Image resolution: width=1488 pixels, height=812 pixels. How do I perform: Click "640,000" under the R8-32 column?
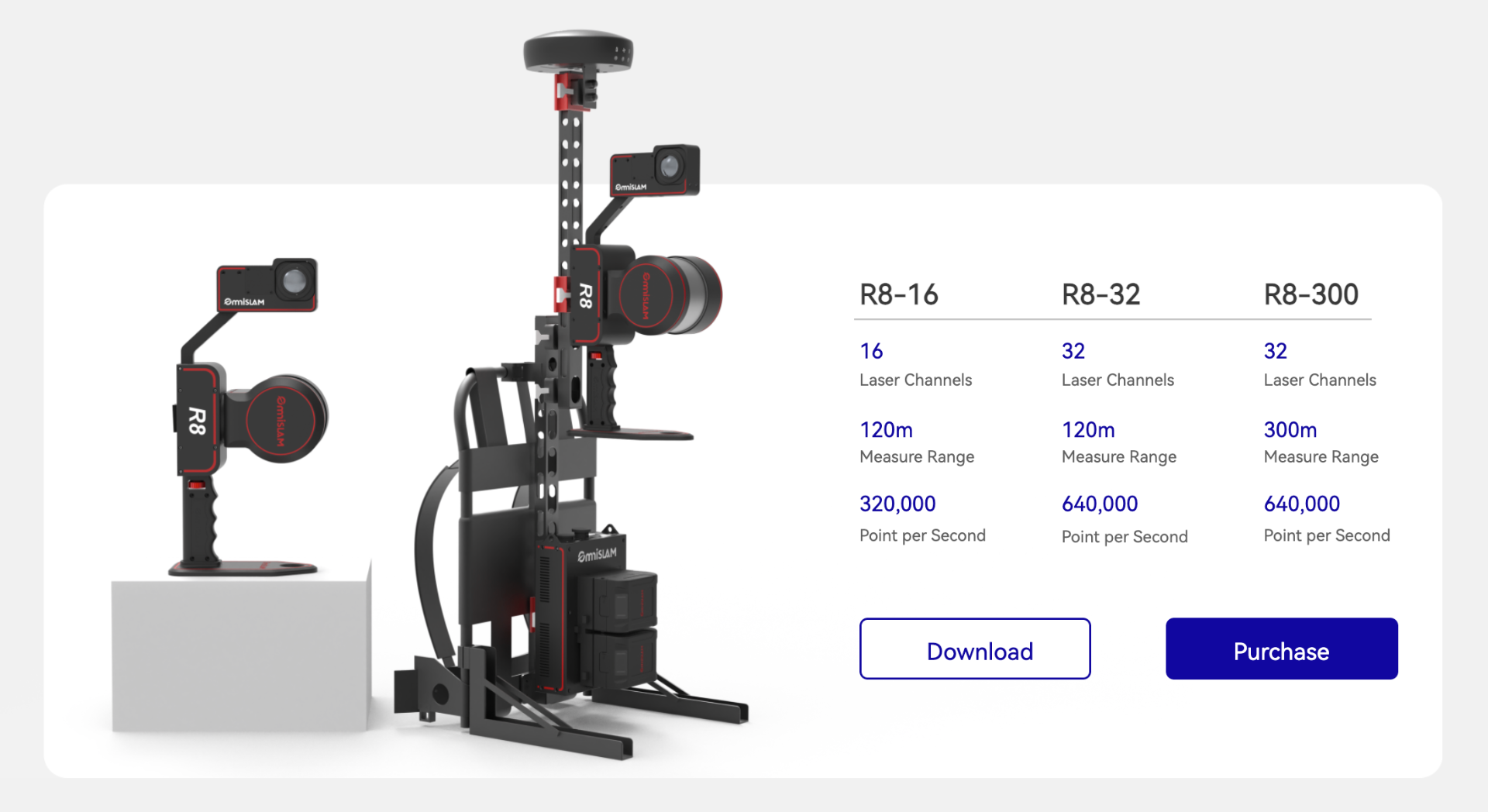tap(1100, 504)
